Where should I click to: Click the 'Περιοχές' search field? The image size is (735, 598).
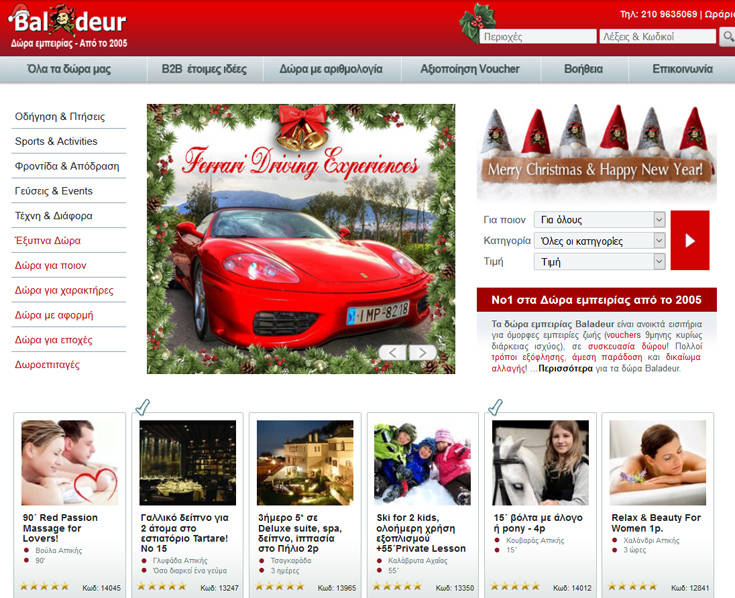click(x=538, y=37)
